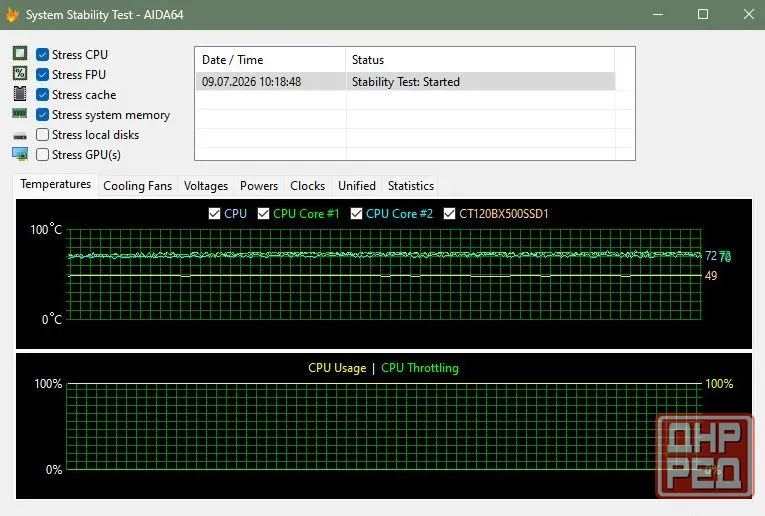Uncheck the Stress FPU checkbox
Screen dimensions: 765x516
click(42, 75)
